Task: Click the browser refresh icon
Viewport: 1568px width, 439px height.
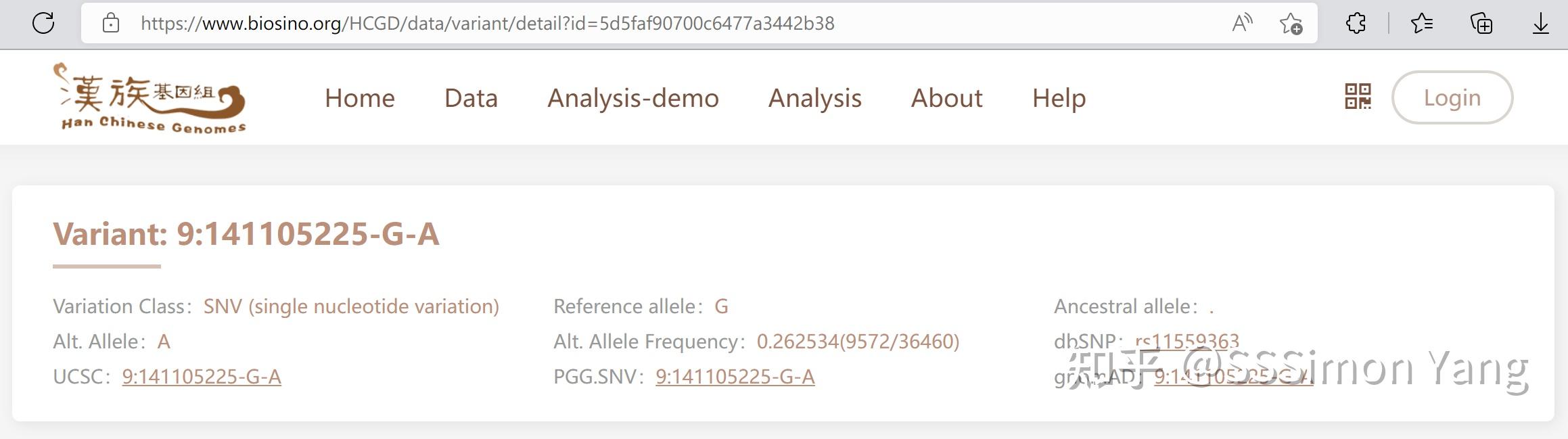Action: (x=43, y=24)
